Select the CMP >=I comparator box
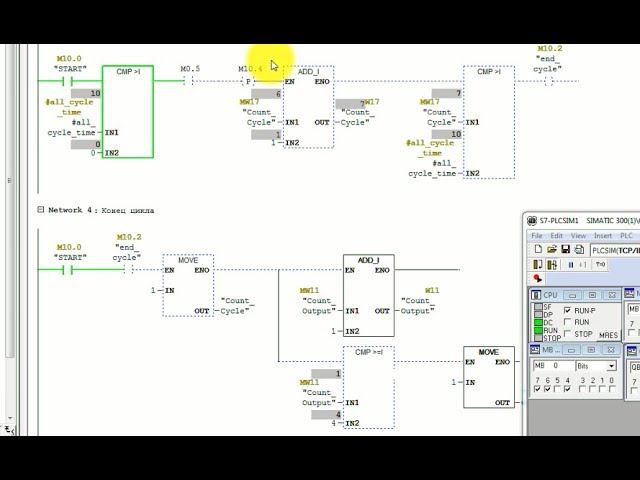640x480 pixels. (369, 387)
